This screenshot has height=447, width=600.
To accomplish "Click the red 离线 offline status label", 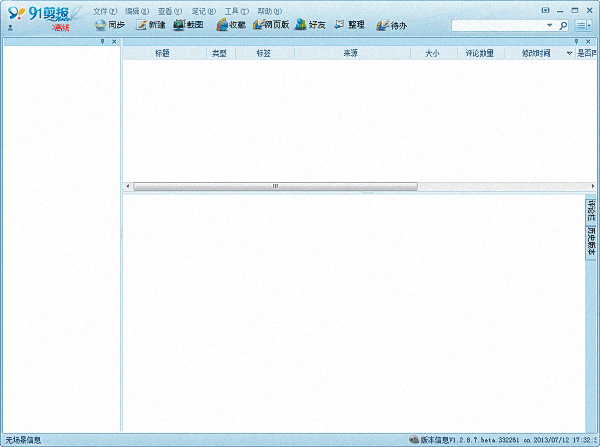I will tap(60, 28).
